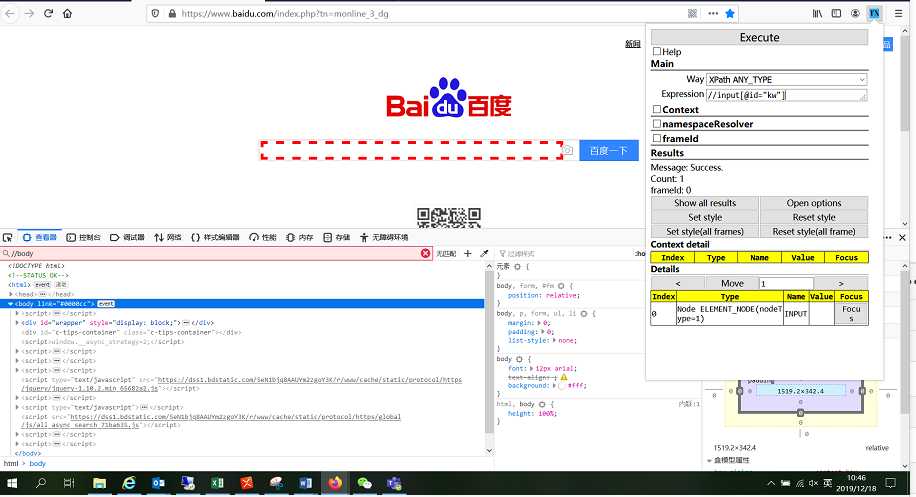Click the Reset style button
The width and height of the screenshot is (916, 497).
[x=814, y=217]
